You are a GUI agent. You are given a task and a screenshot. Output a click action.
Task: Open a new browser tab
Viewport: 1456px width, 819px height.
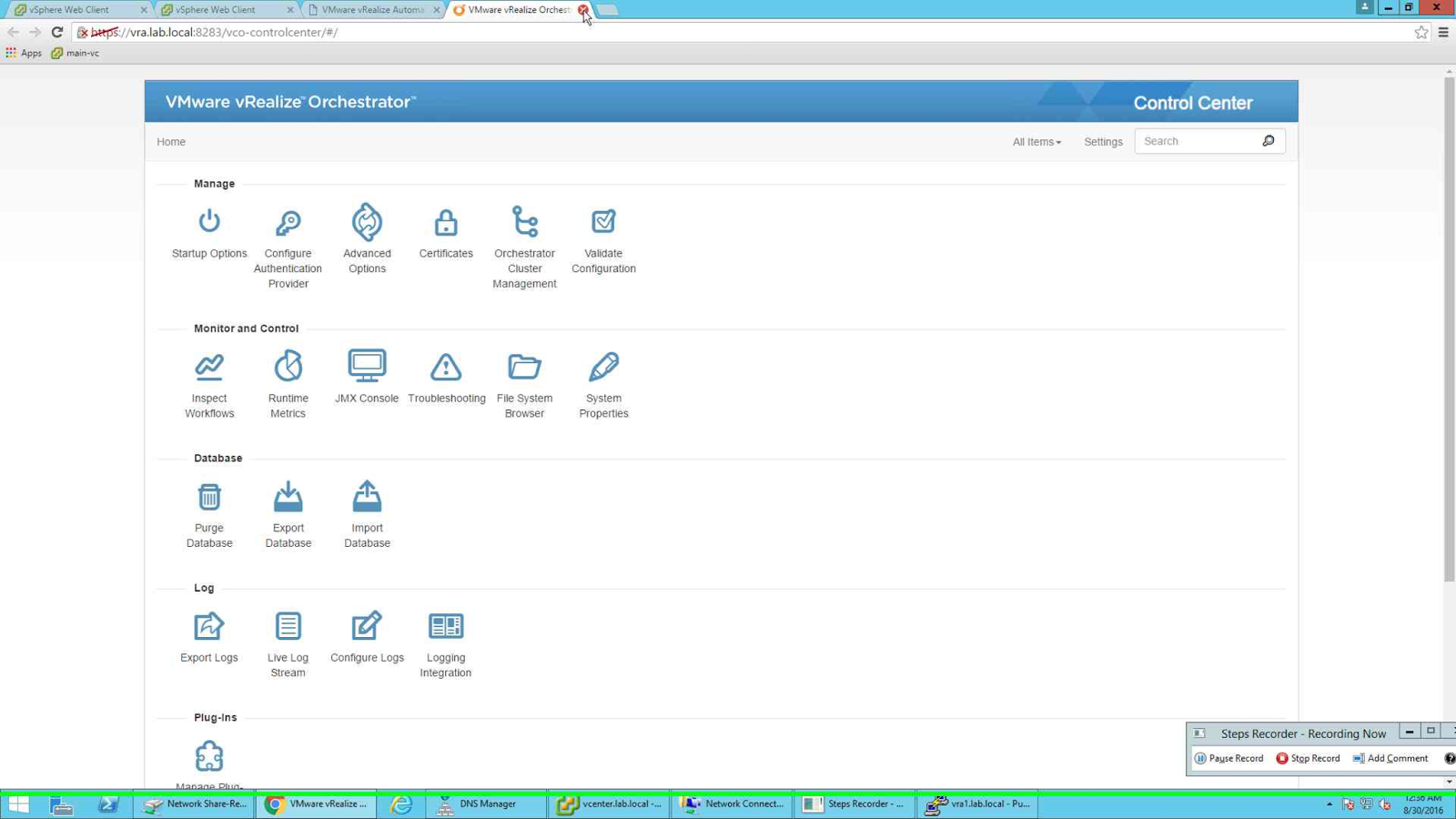608,10
